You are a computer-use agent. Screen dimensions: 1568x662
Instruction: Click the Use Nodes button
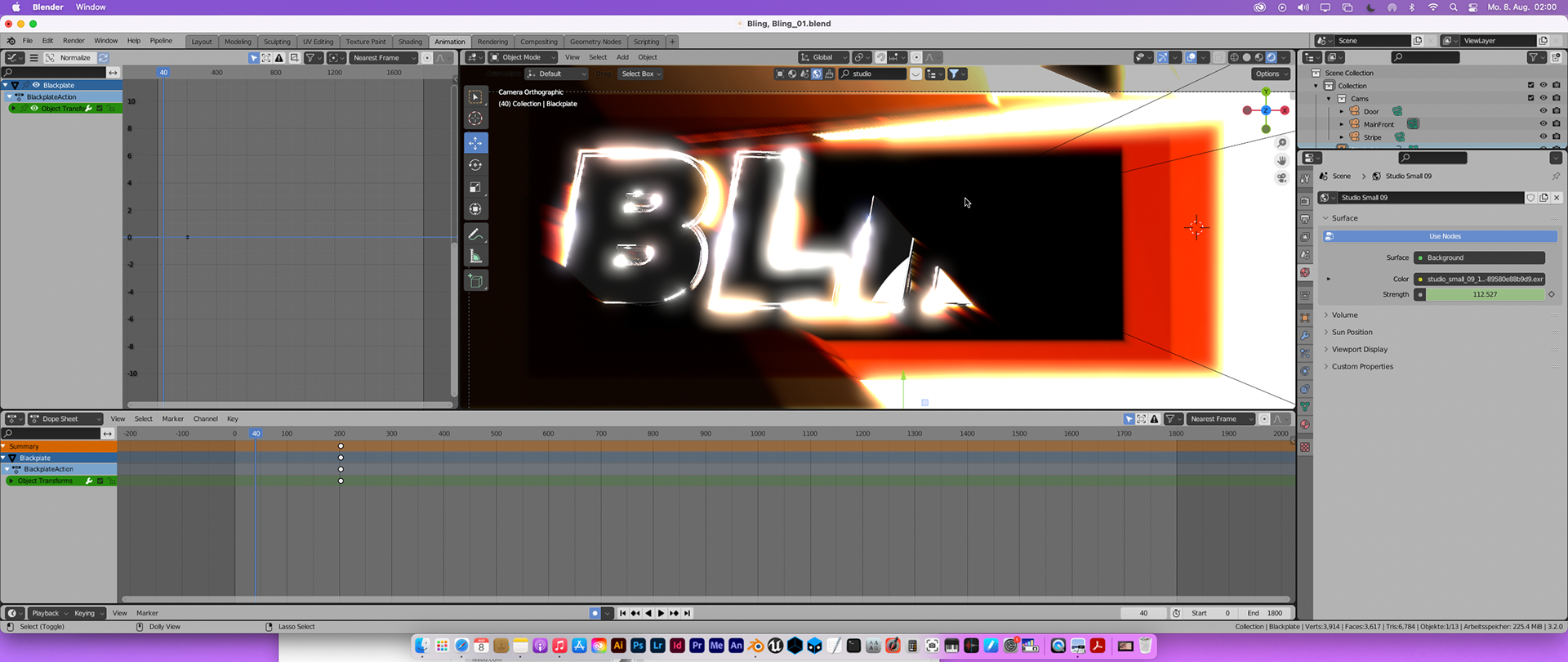click(x=1440, y=236)
